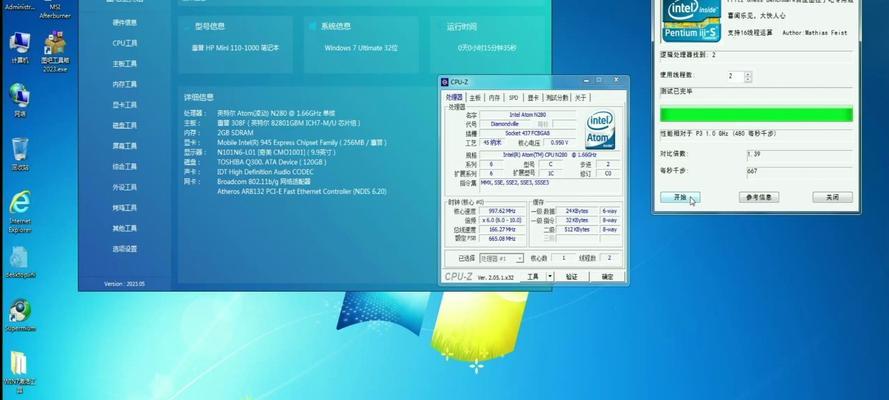Click the CPU-Z title bar icon

pyautogui.click(x=445, y=82)
